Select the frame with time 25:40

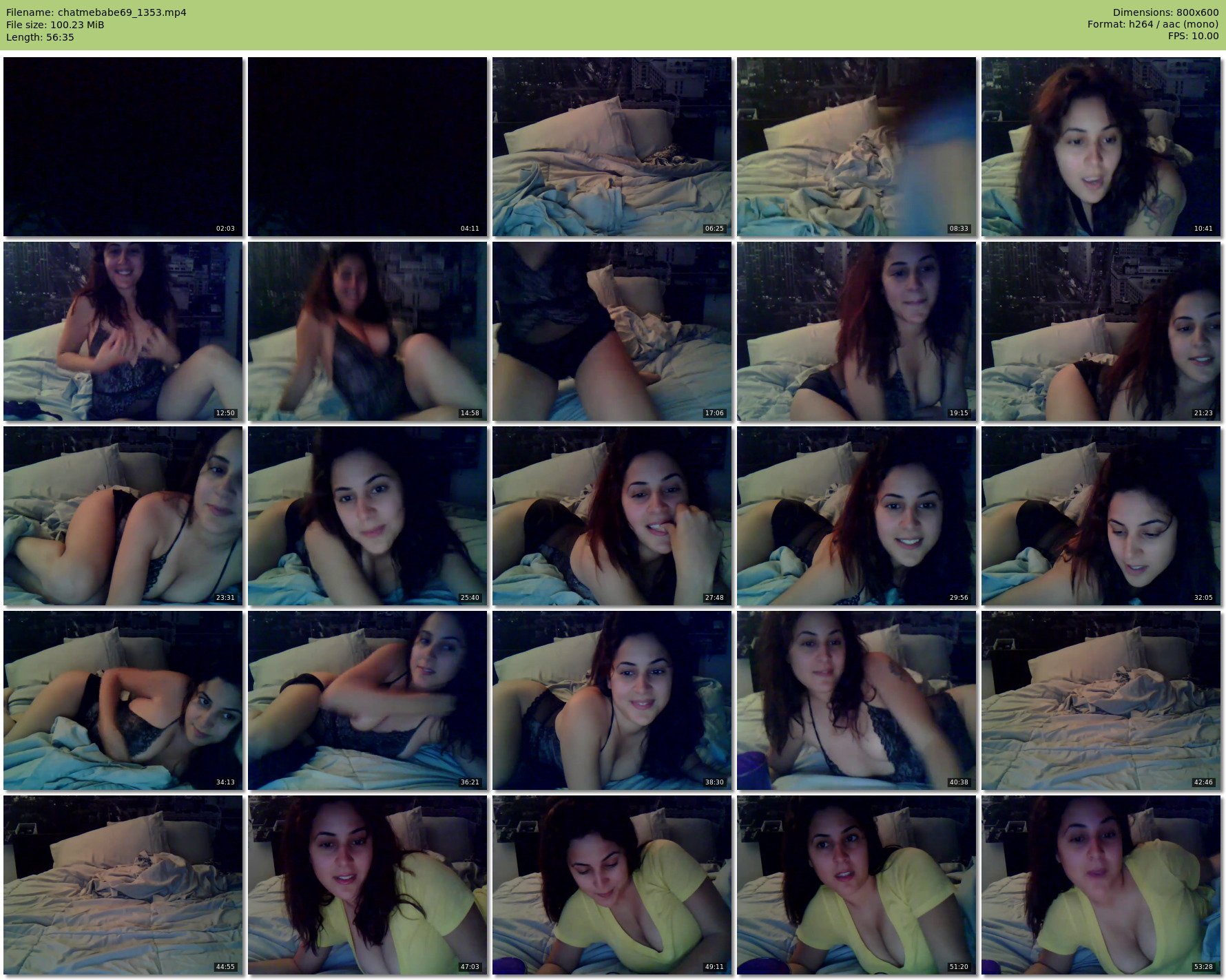coord(367,516)
